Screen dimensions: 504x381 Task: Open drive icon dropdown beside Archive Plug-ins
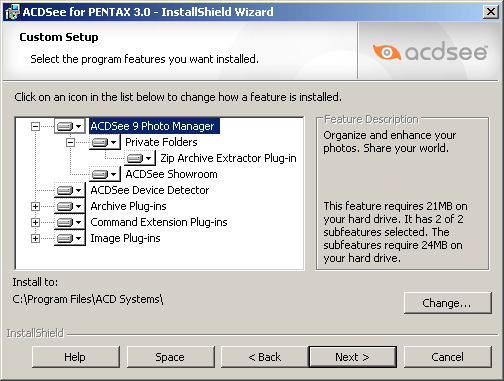69,206
